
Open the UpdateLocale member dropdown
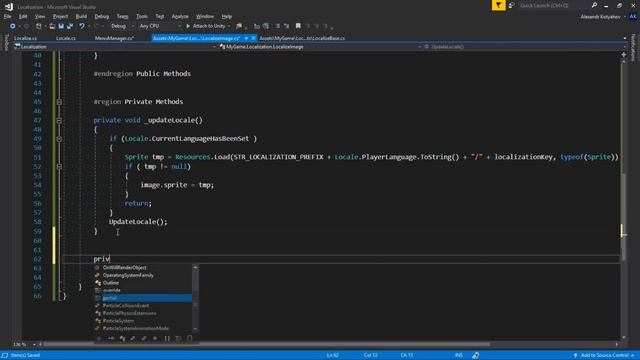point(522,47)
